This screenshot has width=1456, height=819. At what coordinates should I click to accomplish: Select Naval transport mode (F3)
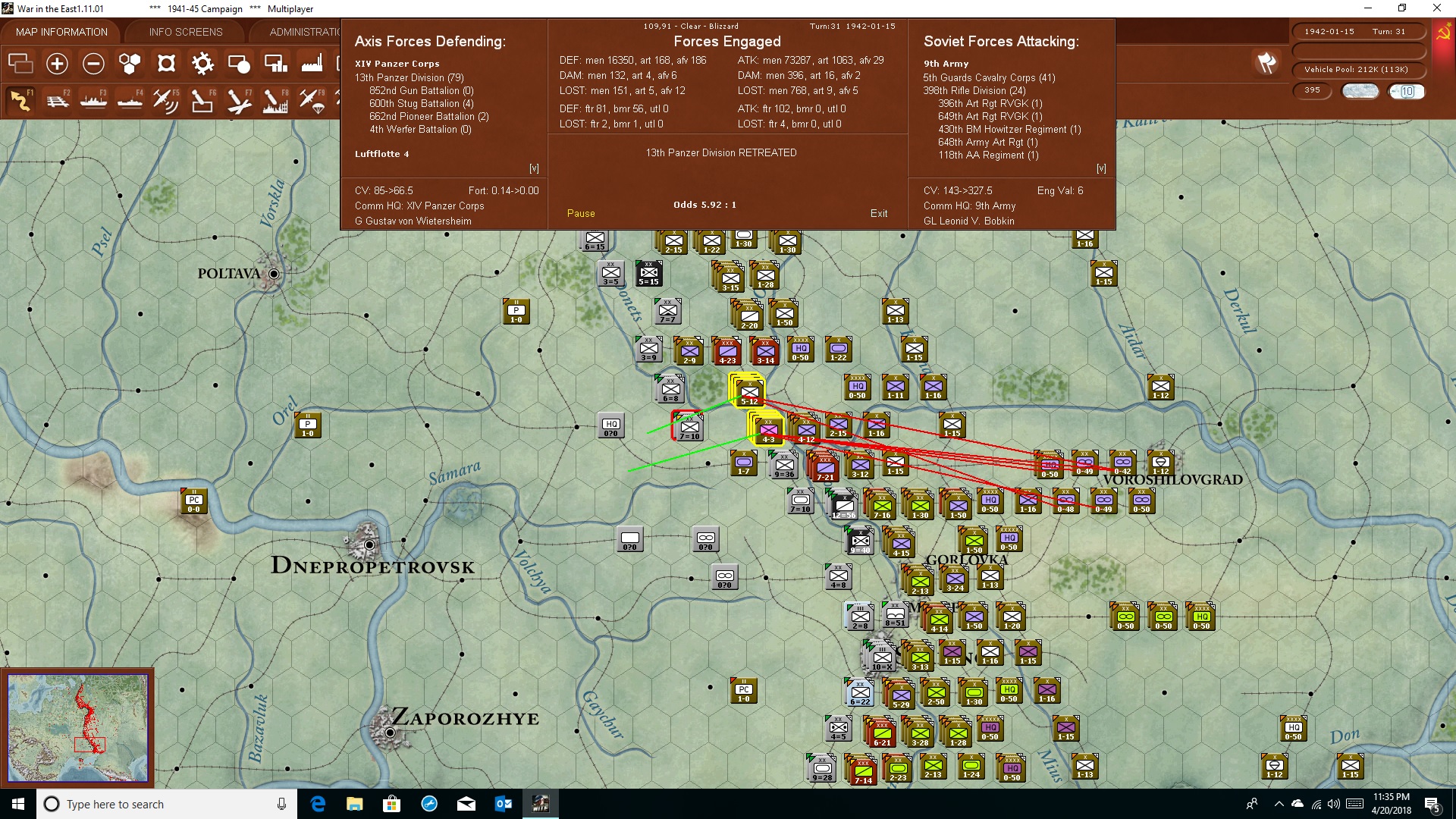tap(93, 100)
